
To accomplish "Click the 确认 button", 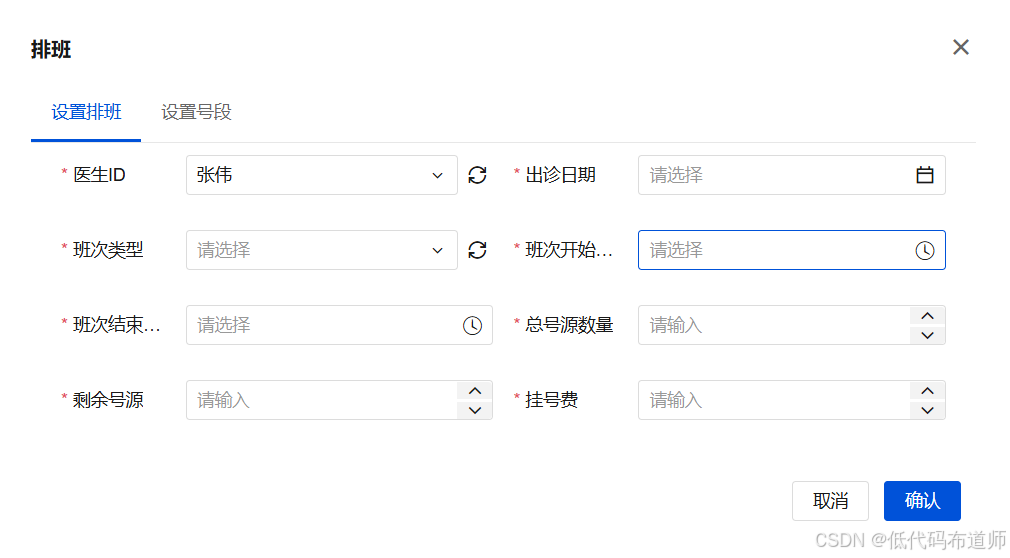I will pos(922,501).
